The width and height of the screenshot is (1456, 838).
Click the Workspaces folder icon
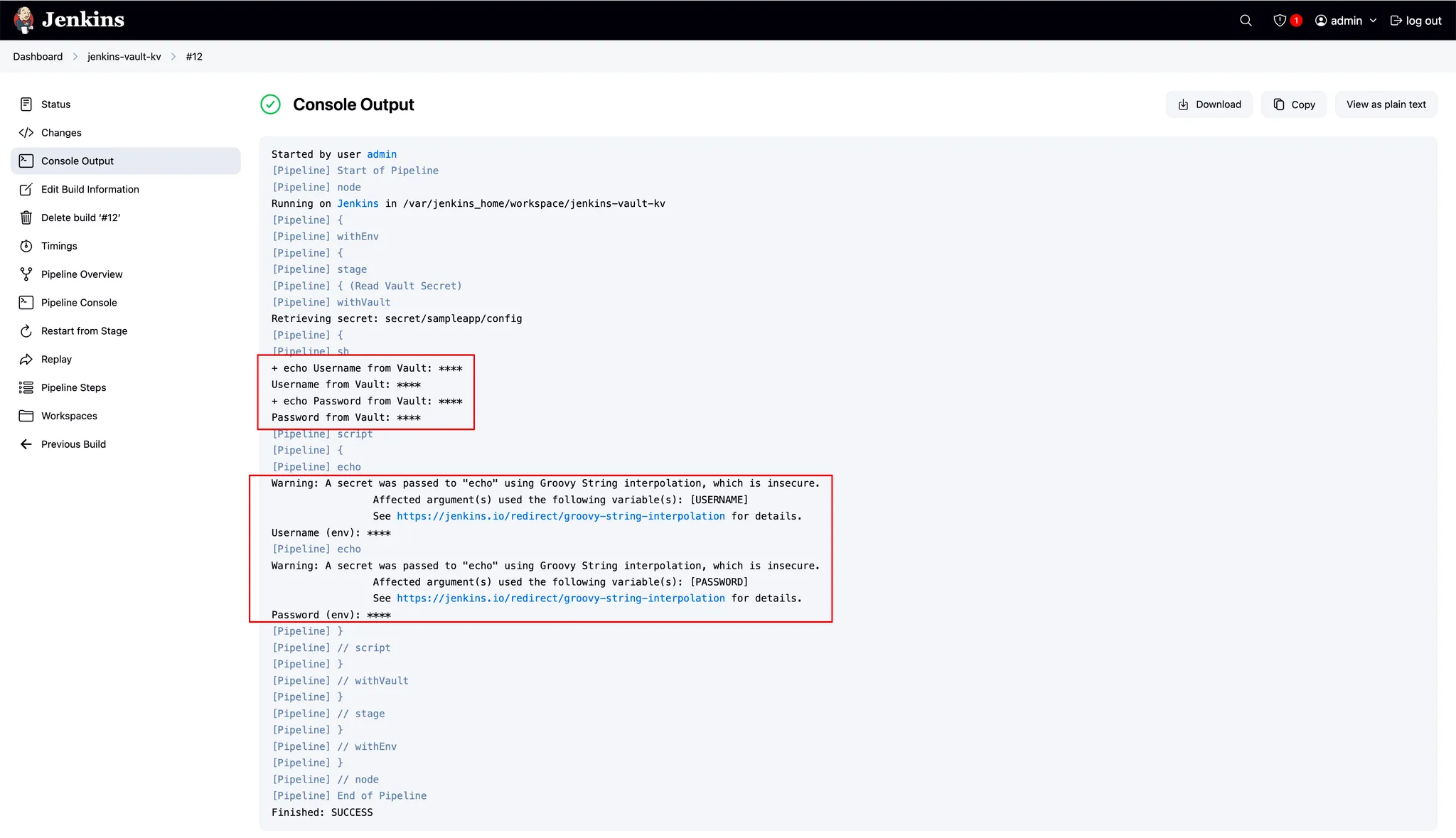coord(26,416)
